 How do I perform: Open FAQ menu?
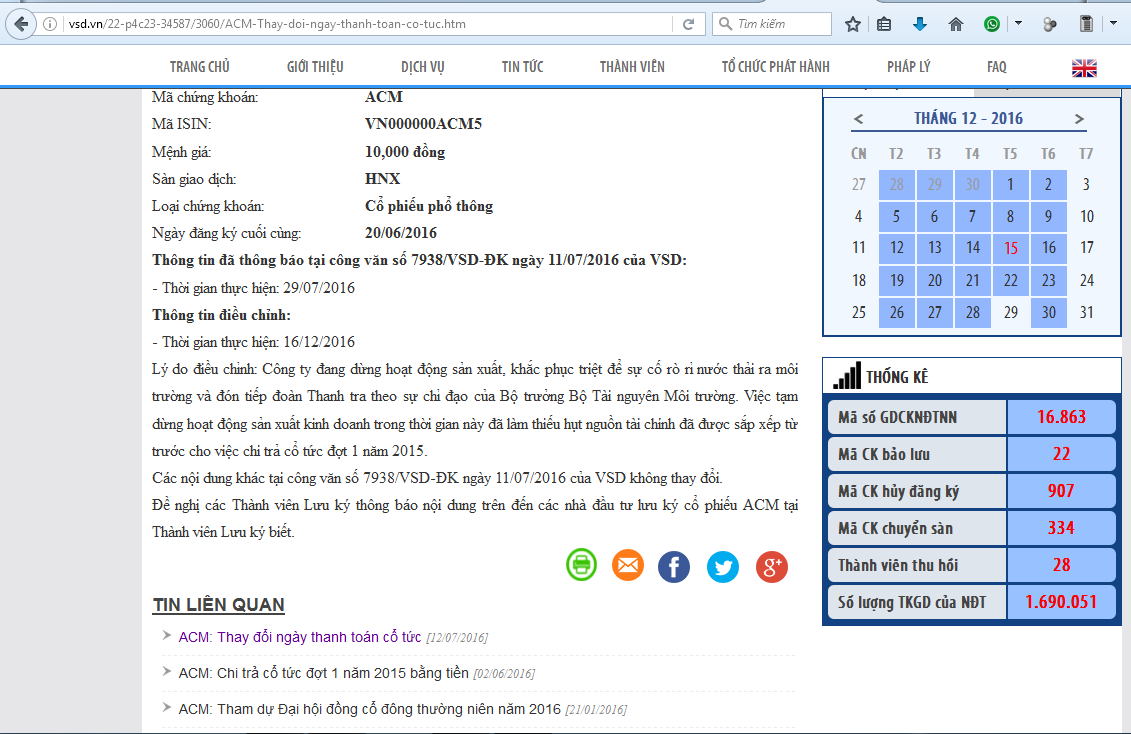(x=997, y=67)
